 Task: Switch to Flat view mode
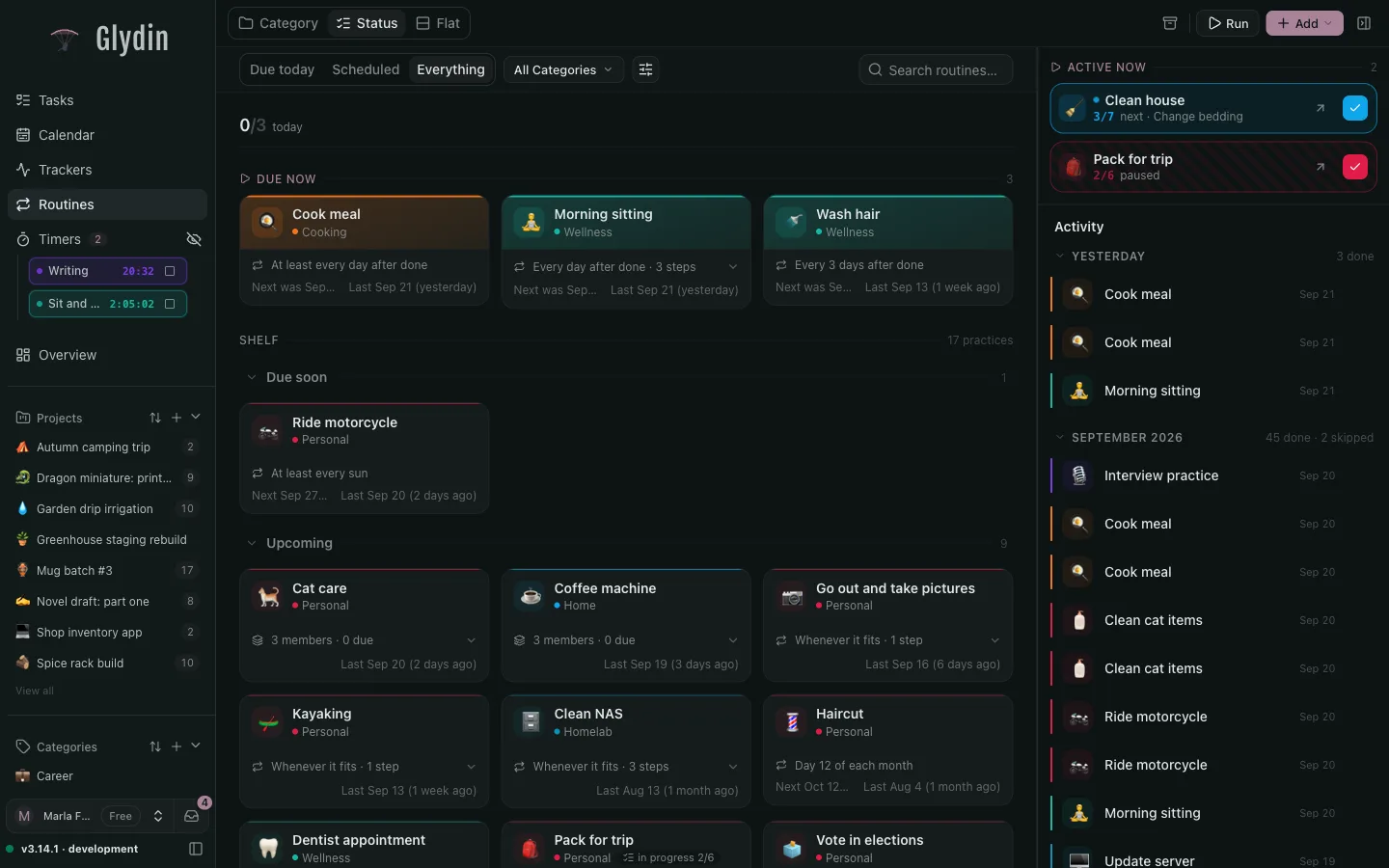(438, 23)
